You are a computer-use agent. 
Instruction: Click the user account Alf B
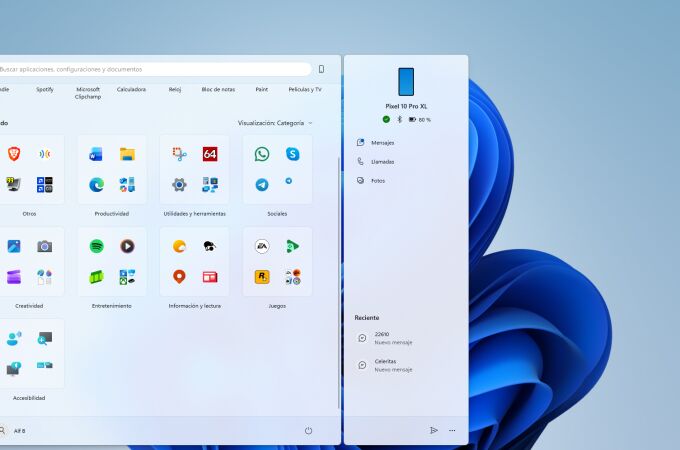(x=13, y=430)
